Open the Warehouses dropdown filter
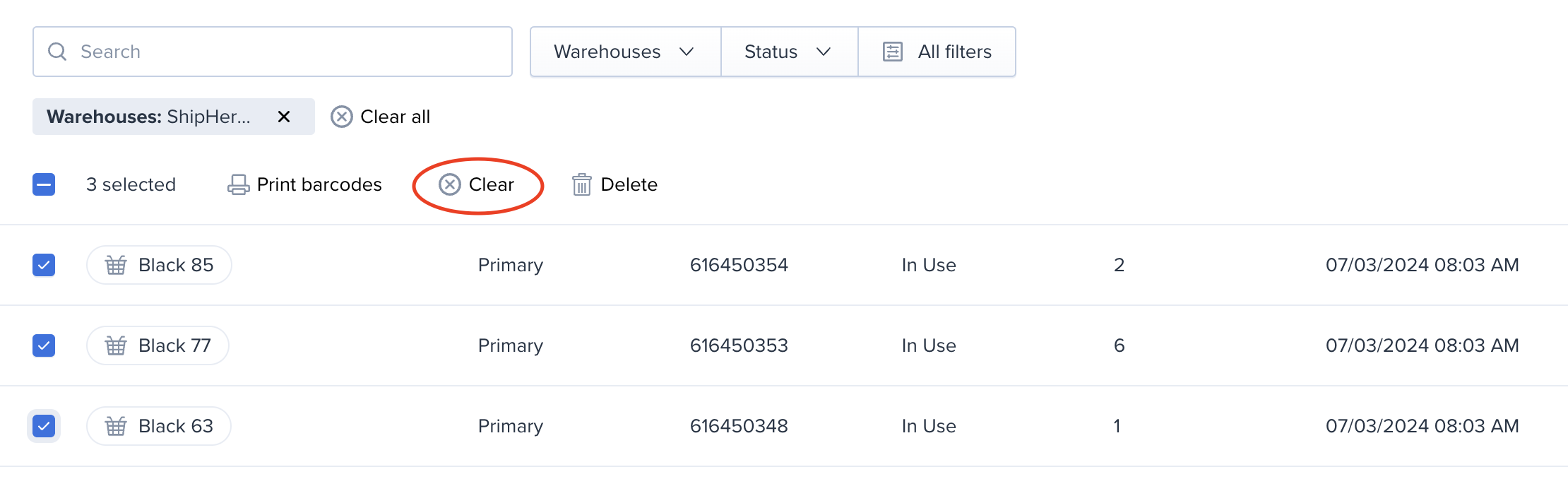The image size is (1568, 479). [626, 52]
